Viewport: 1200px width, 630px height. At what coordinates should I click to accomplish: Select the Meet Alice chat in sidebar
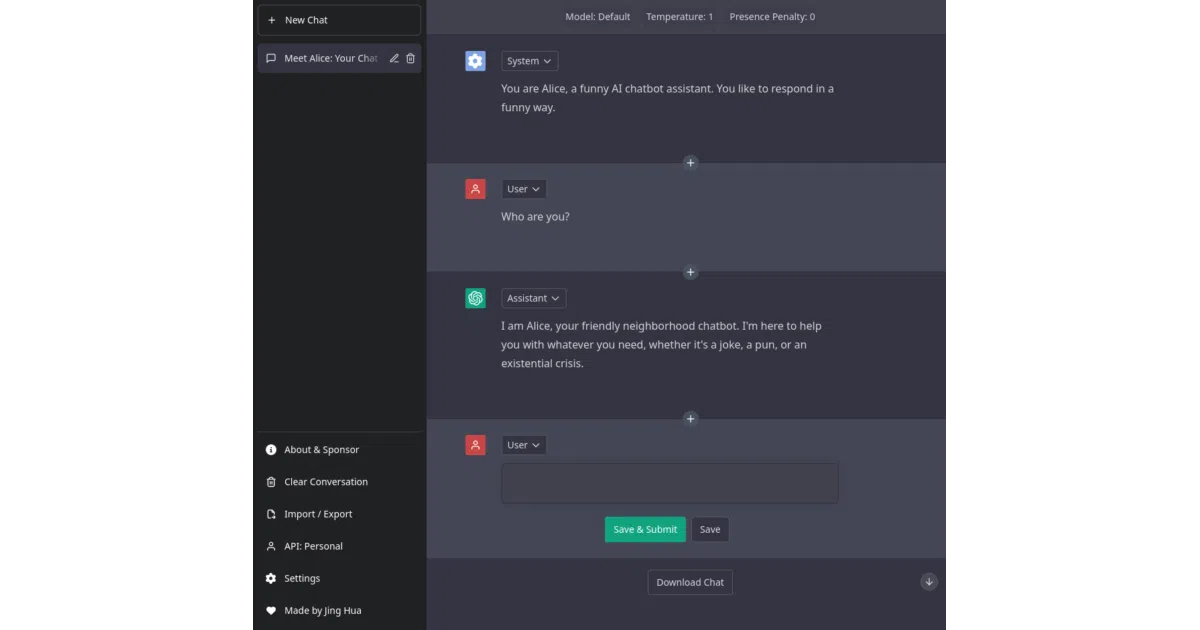pos(339,58)
